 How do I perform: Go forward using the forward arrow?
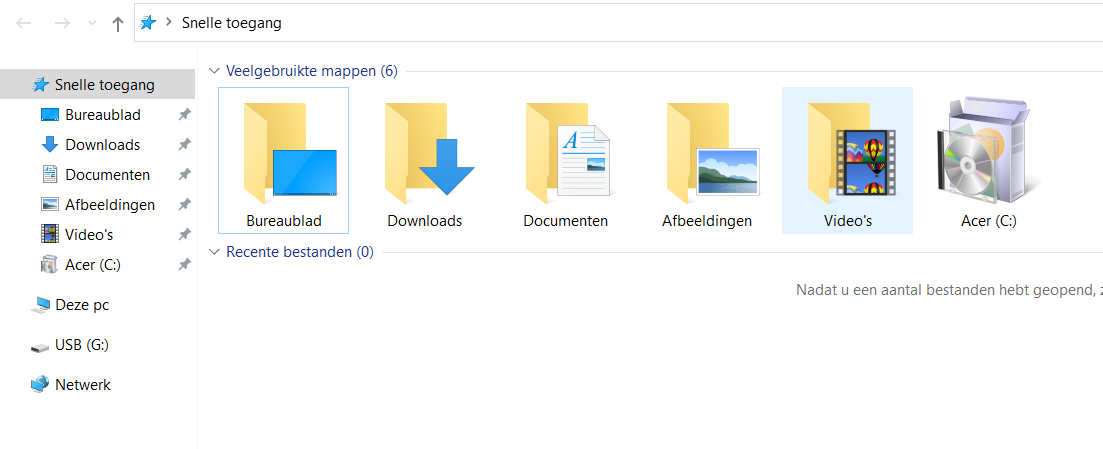pos(62,23)
